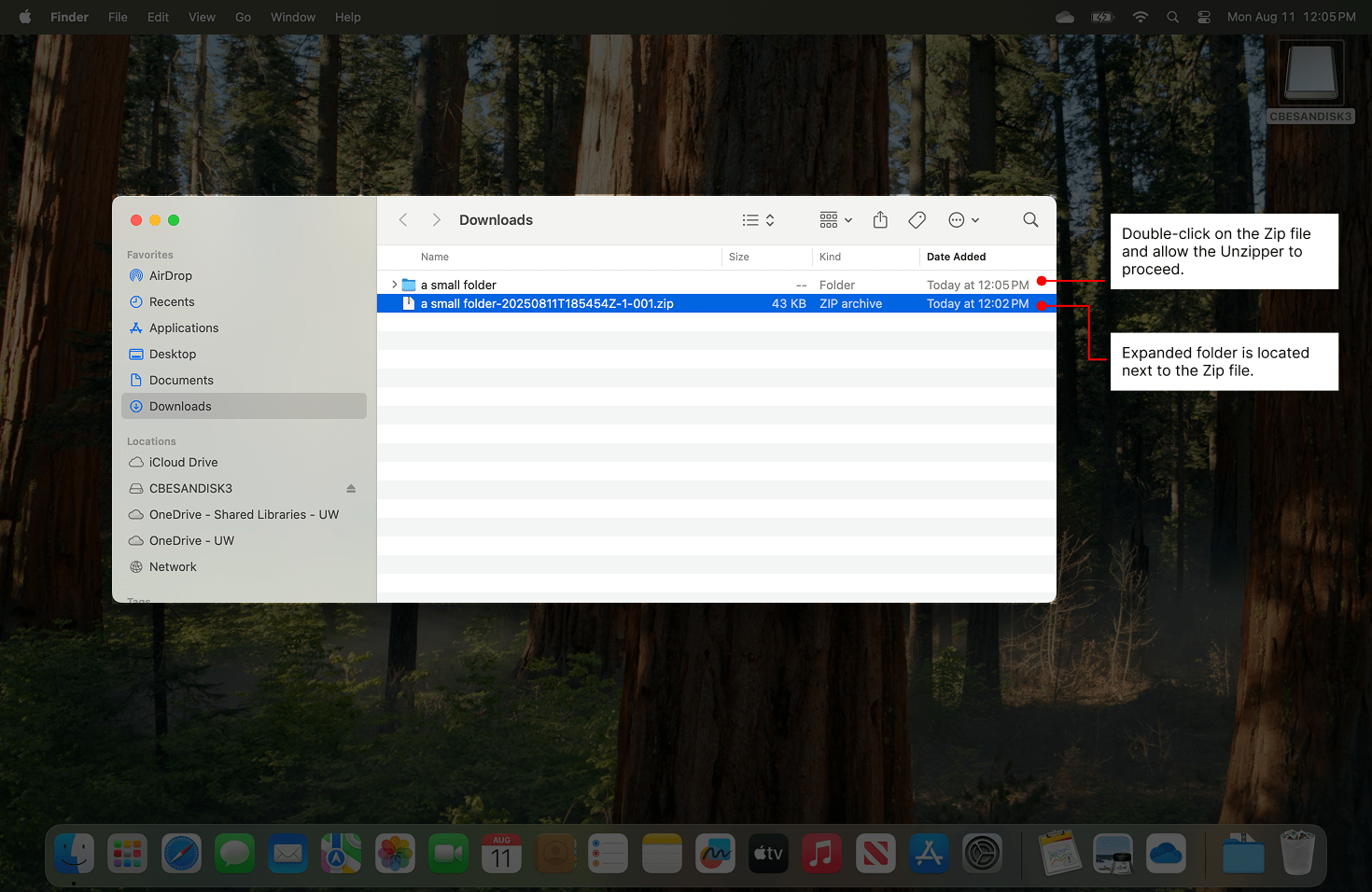
Task: Toggle the view options in the toolbar
Action: pos(752,219)
